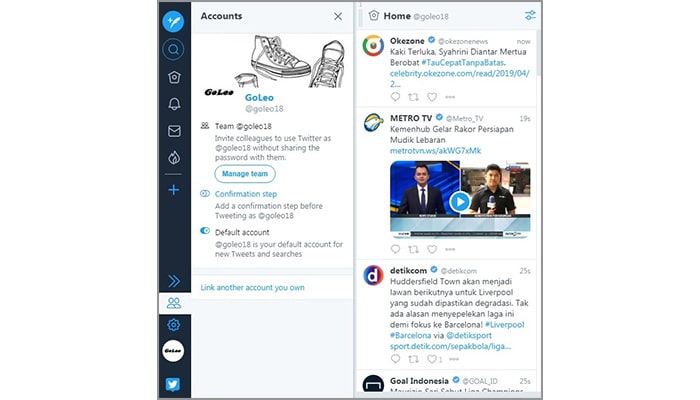This screenshot has width=700, height=400.
Task: Click the 19s timestamp on METRO TV tweet
Action: pos(525,118)
